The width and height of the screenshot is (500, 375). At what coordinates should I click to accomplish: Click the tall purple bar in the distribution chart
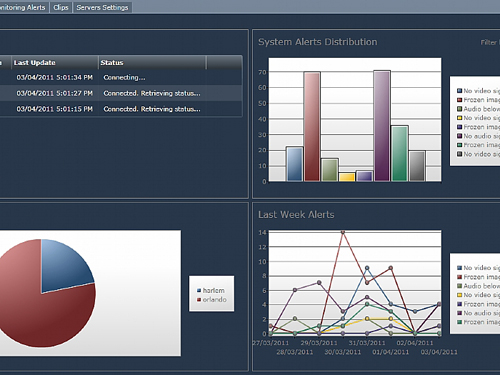382,126
